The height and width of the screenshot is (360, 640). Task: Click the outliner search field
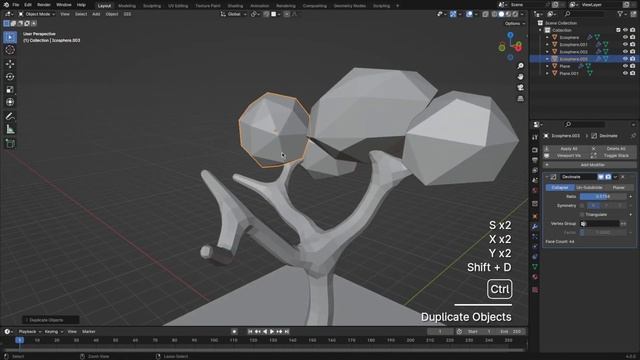(583, 14)
